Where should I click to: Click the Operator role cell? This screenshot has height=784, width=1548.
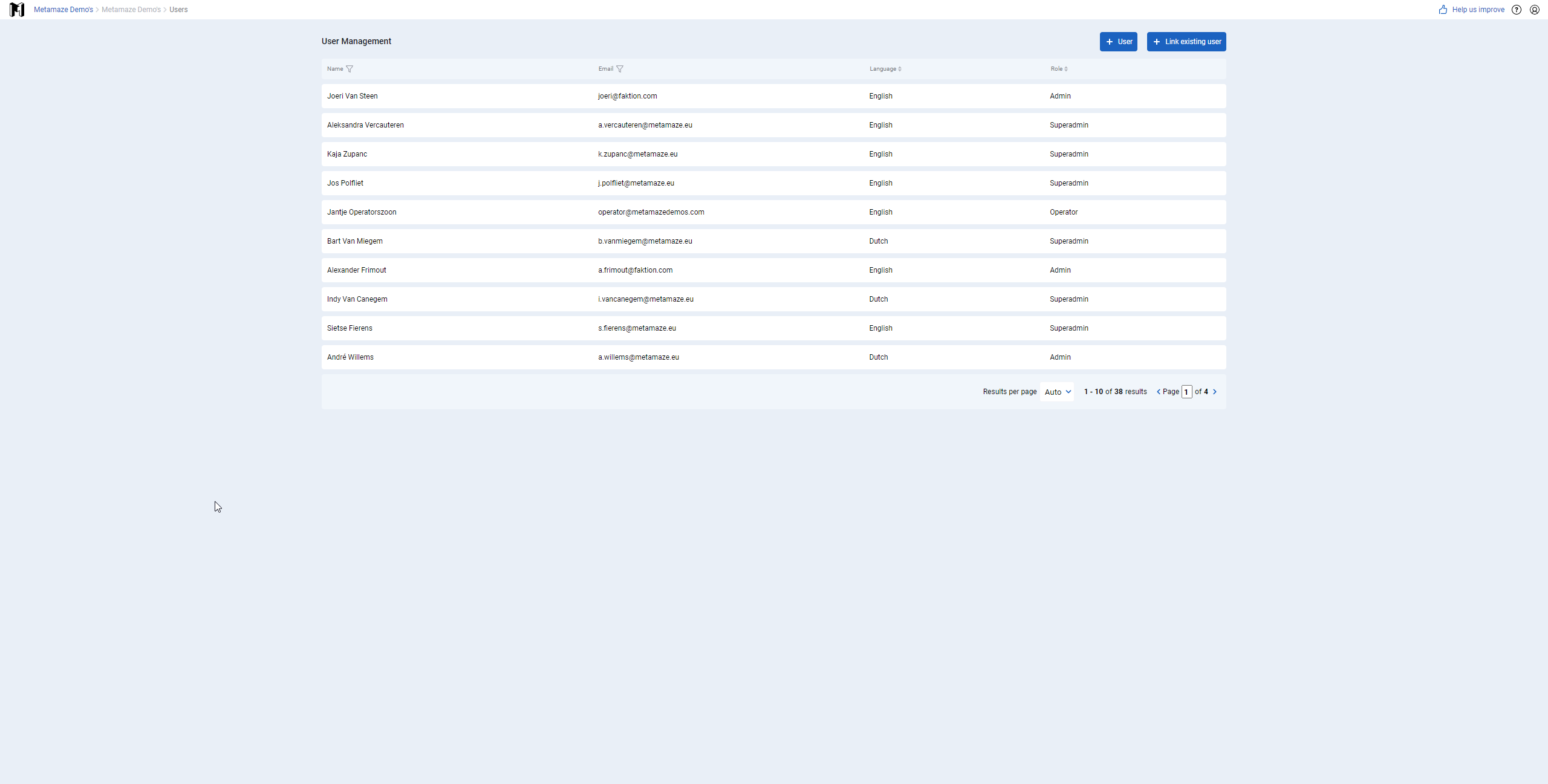click(x=1064, y=212)
